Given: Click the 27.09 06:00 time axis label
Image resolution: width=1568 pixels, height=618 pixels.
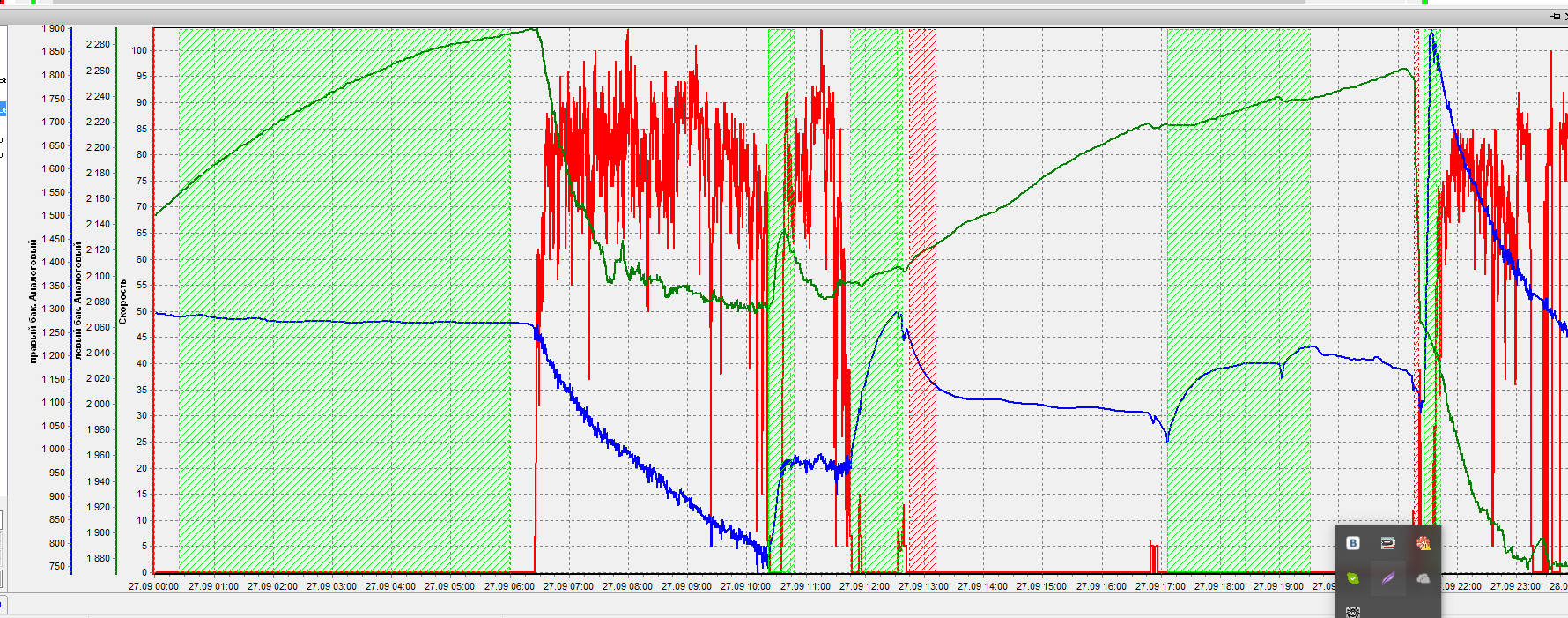Looking at the screenshot, I should [509, 586].
